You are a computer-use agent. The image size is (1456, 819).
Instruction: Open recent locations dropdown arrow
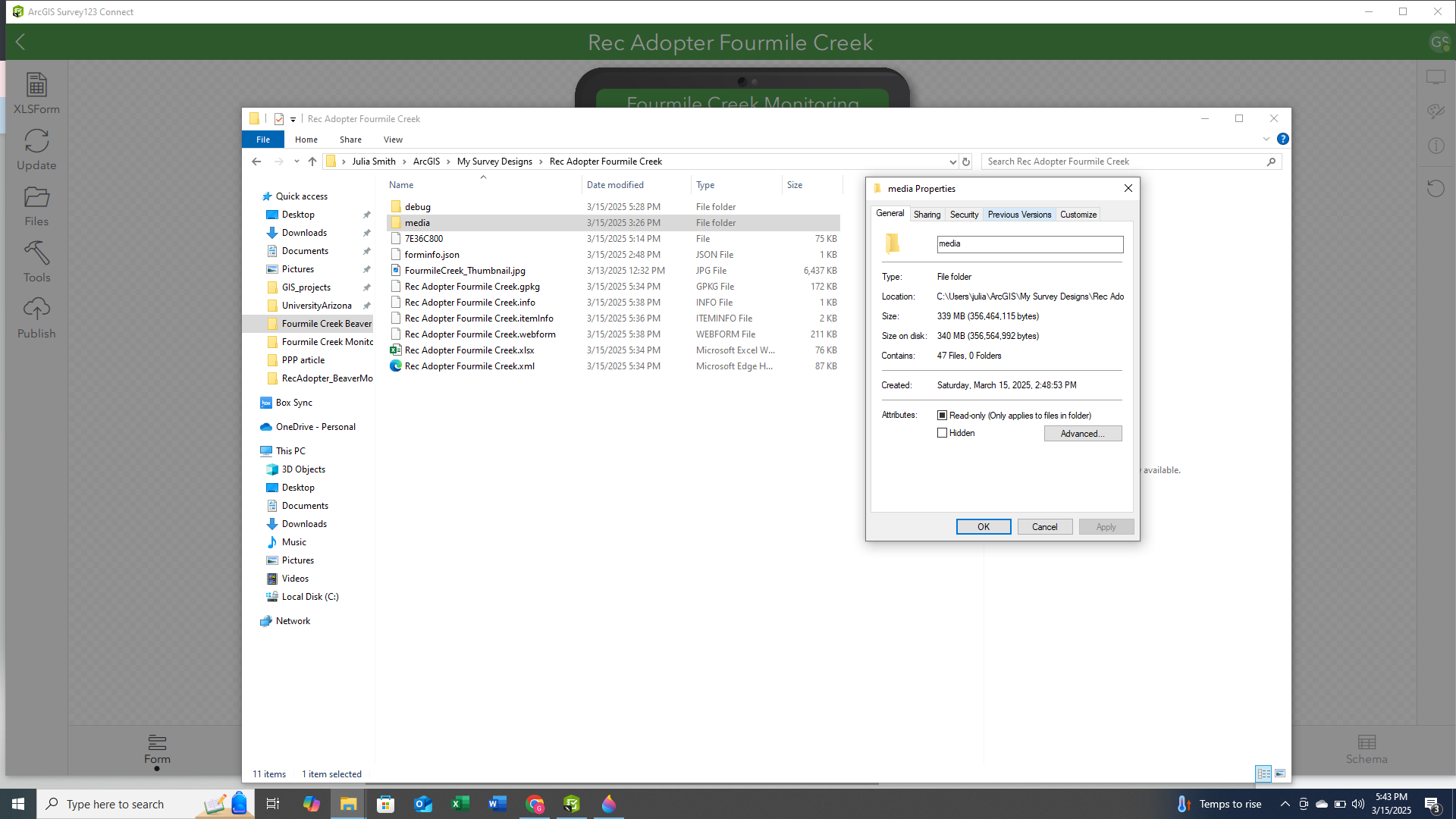tap(297, 162)
